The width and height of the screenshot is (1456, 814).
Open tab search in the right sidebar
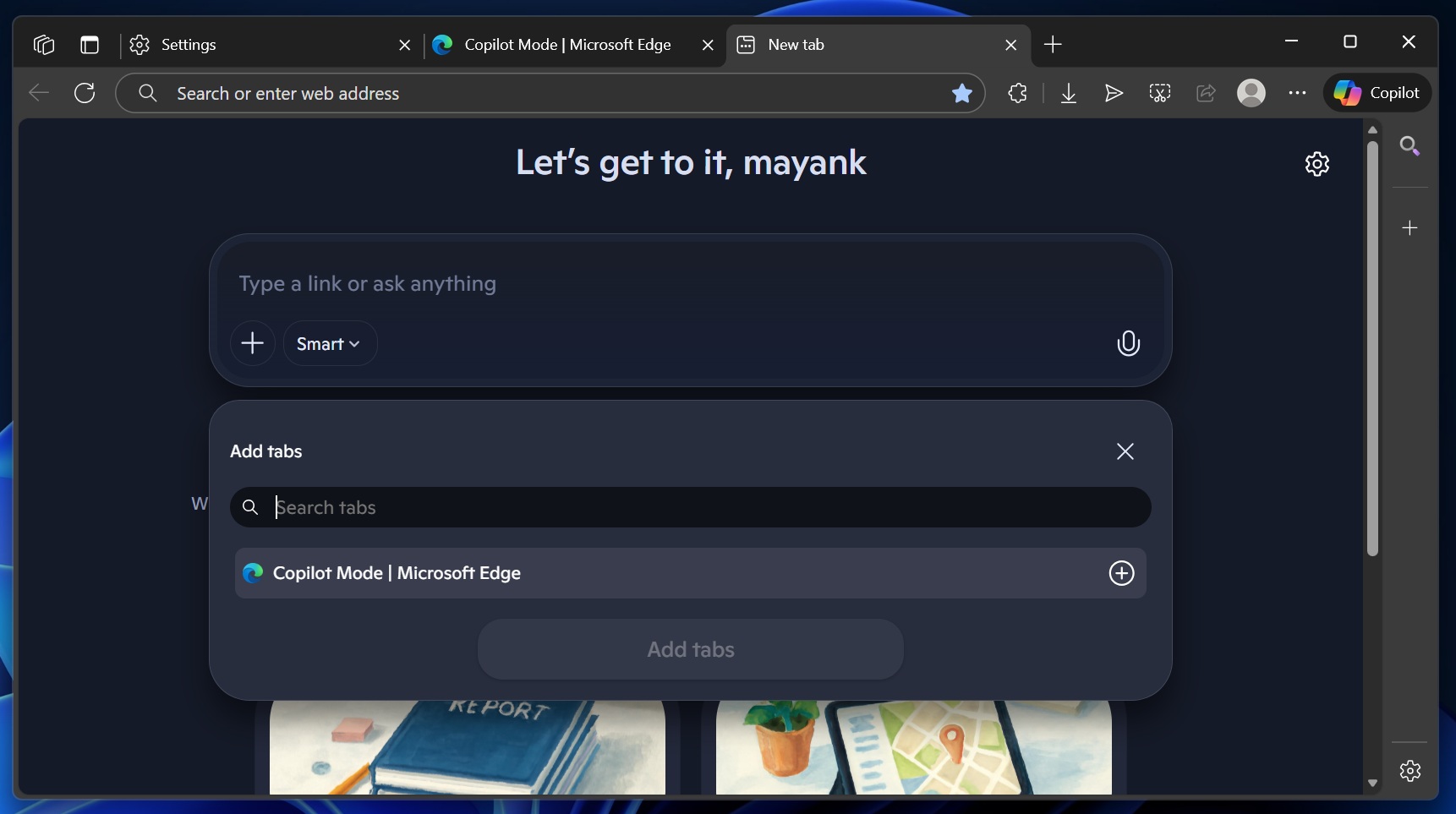[x=1409, y=146]
